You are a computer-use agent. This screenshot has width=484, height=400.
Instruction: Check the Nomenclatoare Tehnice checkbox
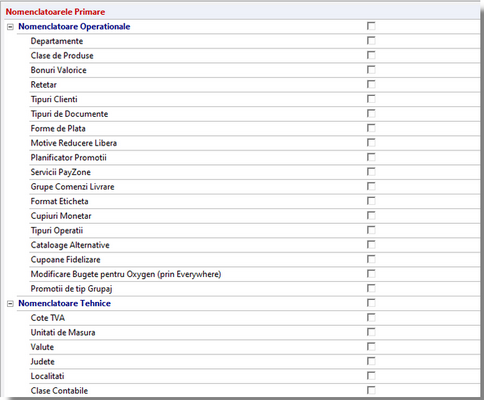click(x=371, y=303)
